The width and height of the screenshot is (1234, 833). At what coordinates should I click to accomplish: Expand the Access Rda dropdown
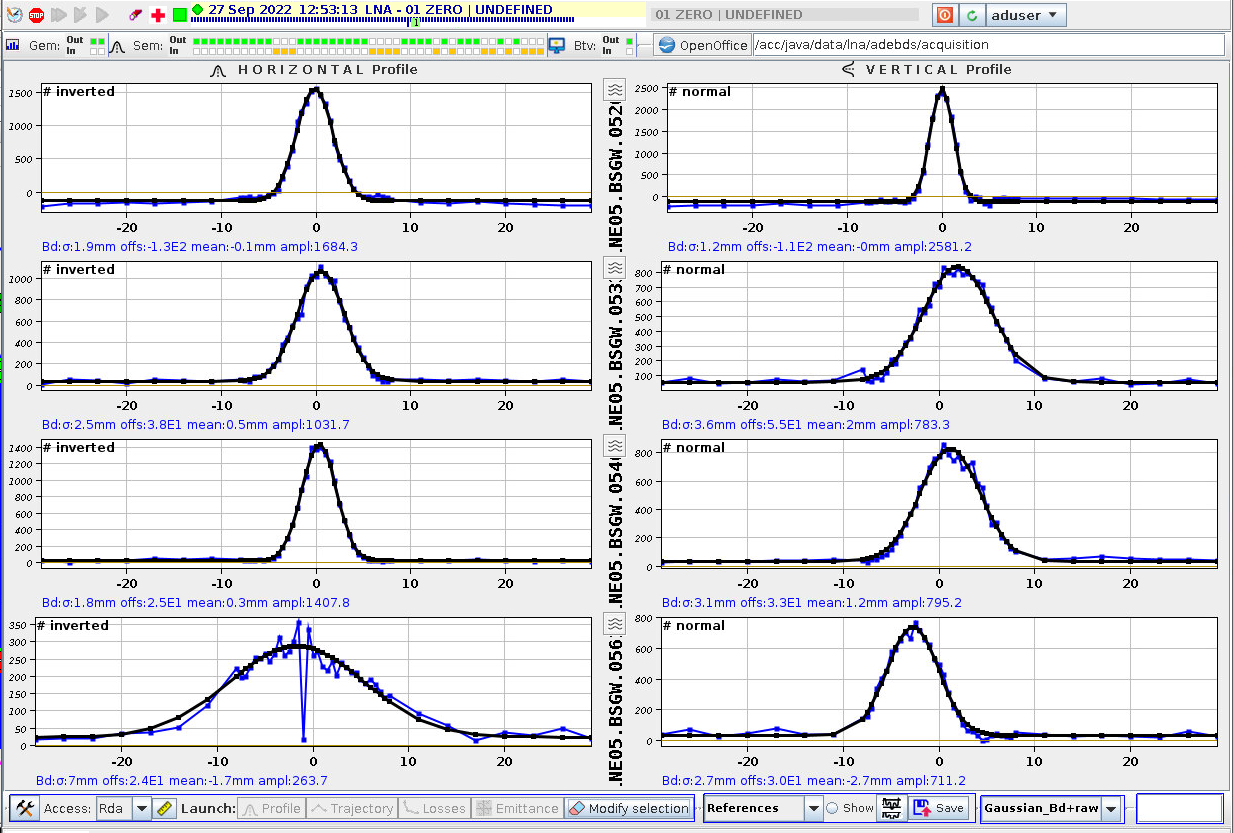pyautogui.click(x=141, y=808)
